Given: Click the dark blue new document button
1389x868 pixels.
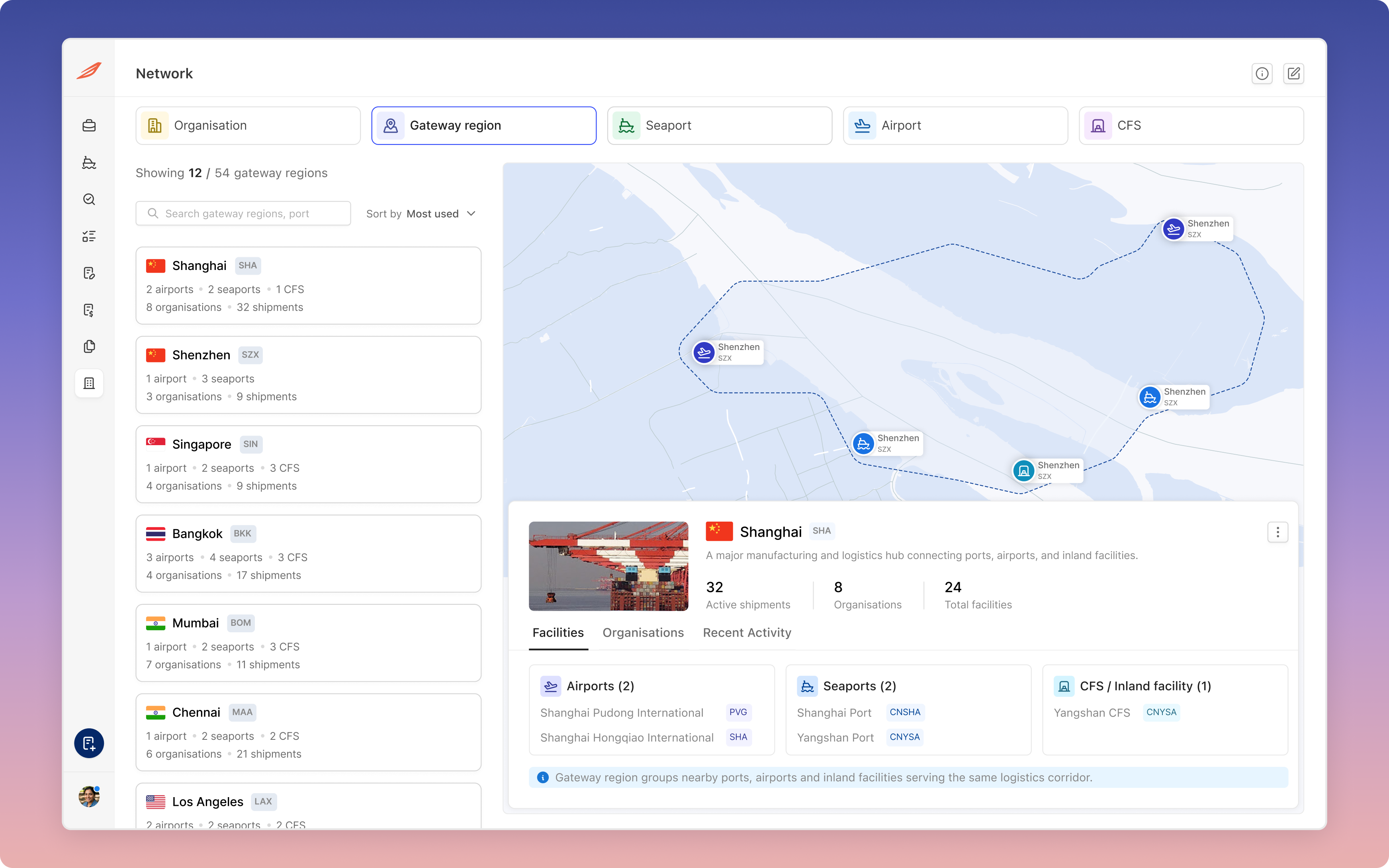Looking at the screenshot, I should [x=89, y=743].
